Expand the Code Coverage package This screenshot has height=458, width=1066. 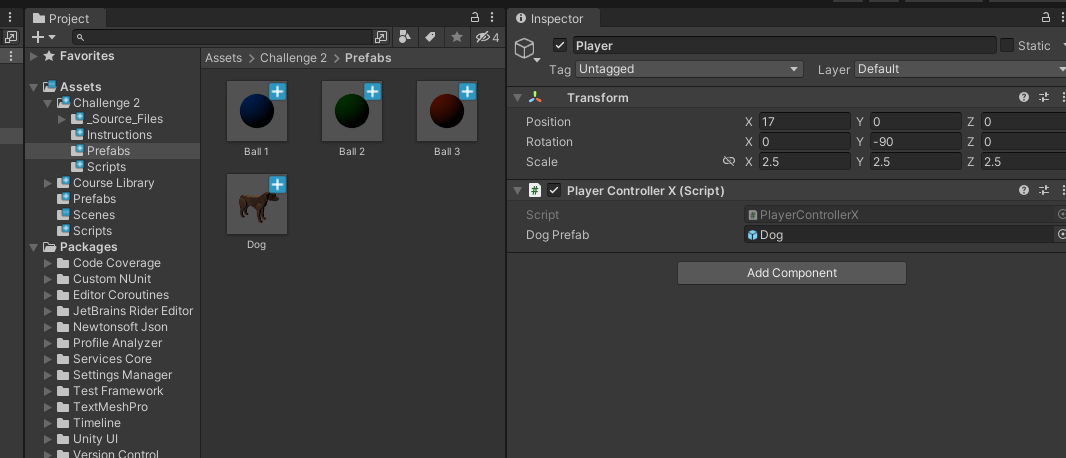(48, 263)
